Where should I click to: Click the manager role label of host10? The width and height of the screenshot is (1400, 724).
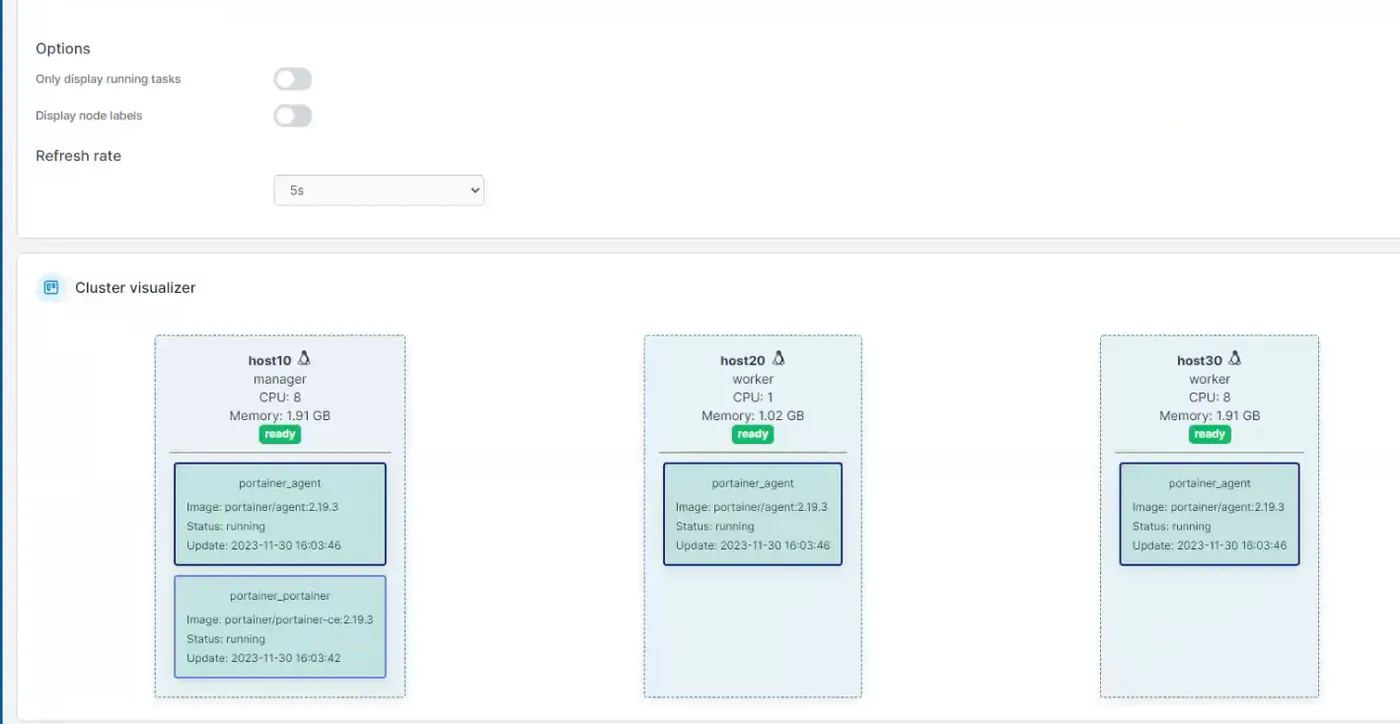[280, 380]
